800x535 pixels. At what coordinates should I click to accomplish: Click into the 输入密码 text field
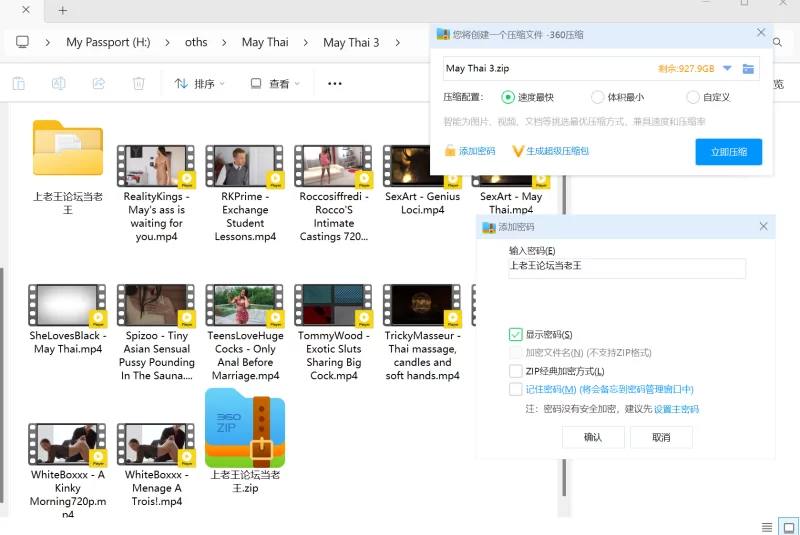coord(627,268)
